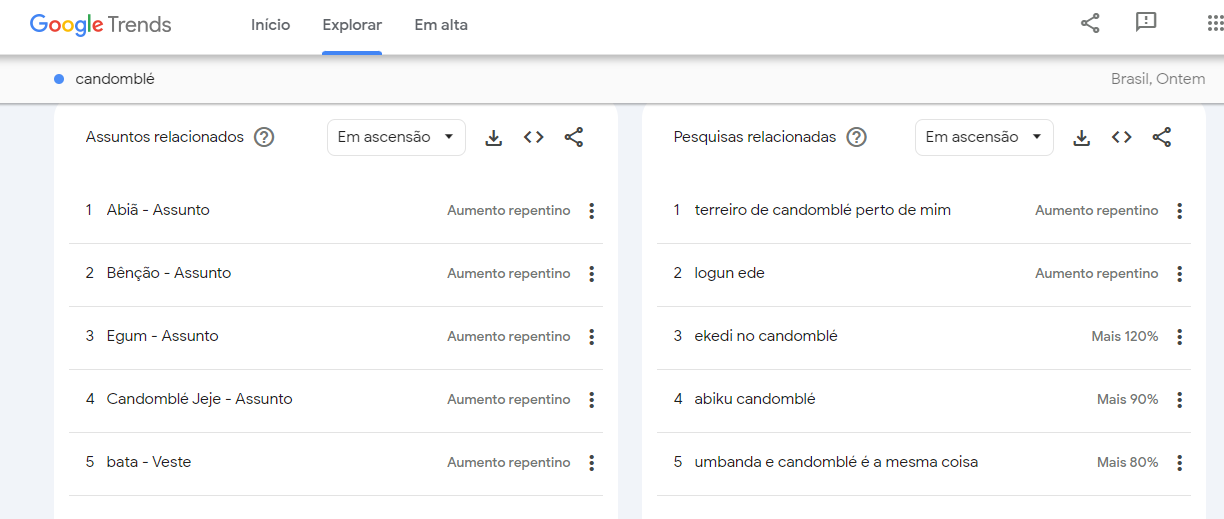Open more options menu for Abiã row
The image size is (1224, 519).
coord(592,211)
